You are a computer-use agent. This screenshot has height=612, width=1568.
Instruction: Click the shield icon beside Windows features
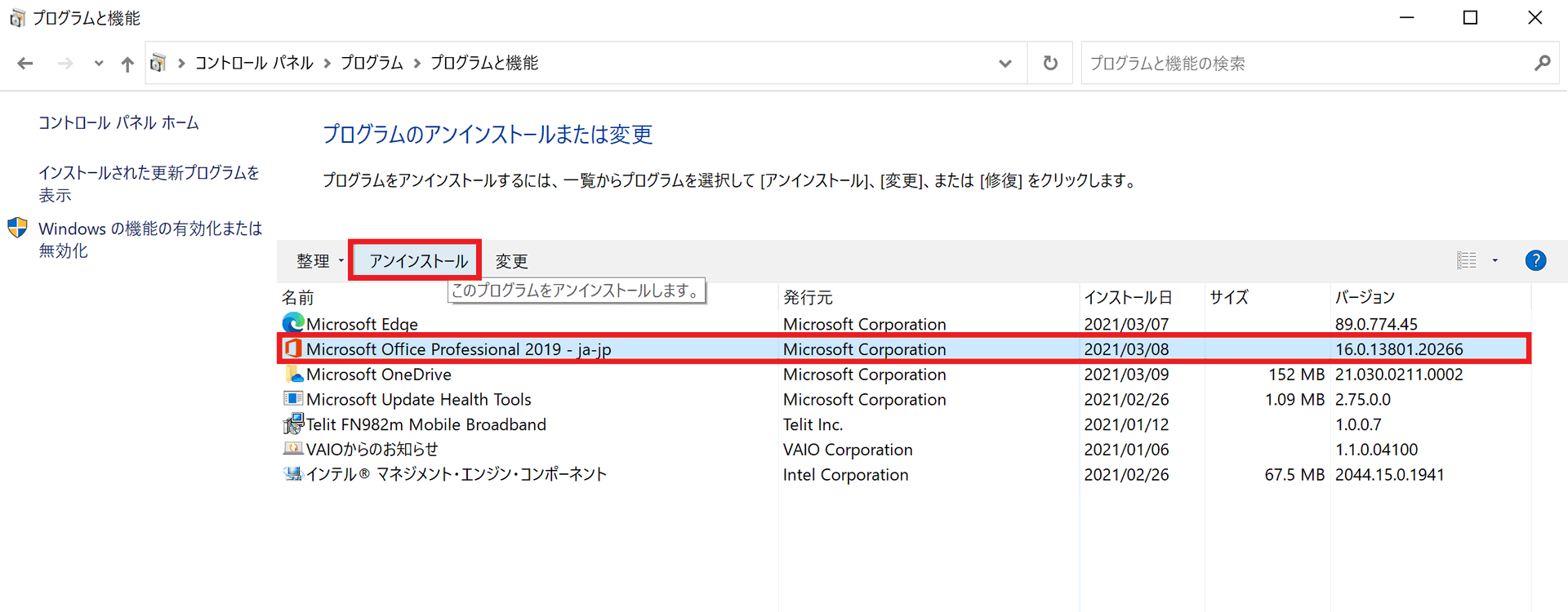(x=18, y=228)
